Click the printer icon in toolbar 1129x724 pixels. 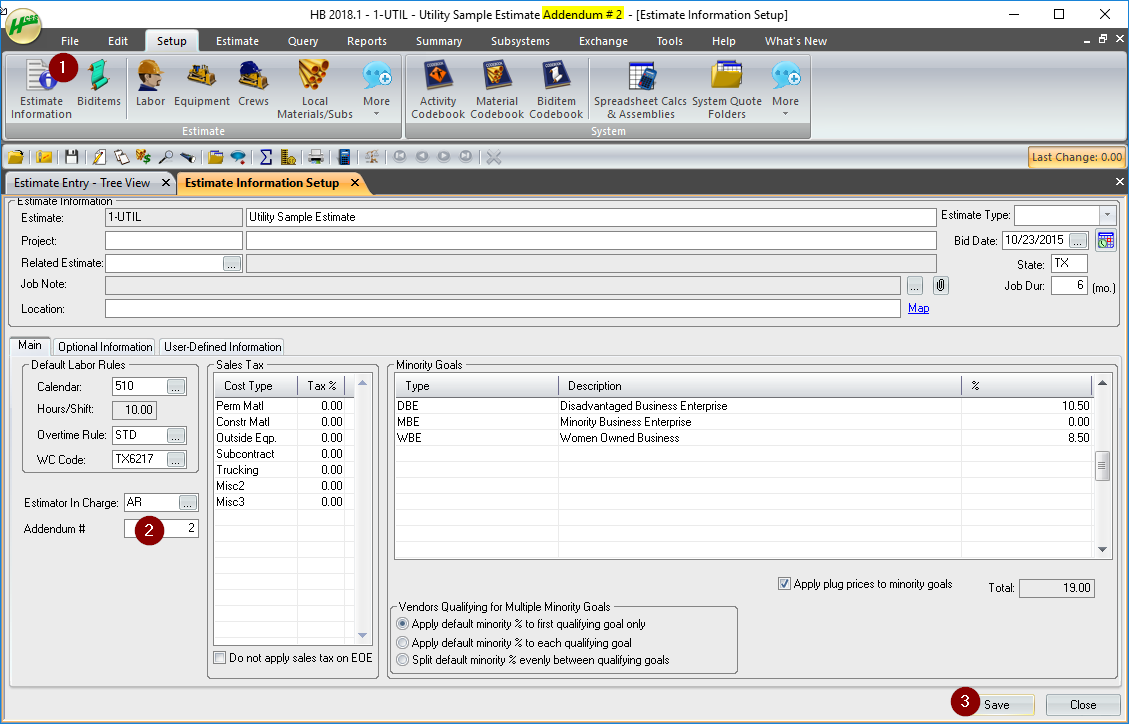coord(315,157)
